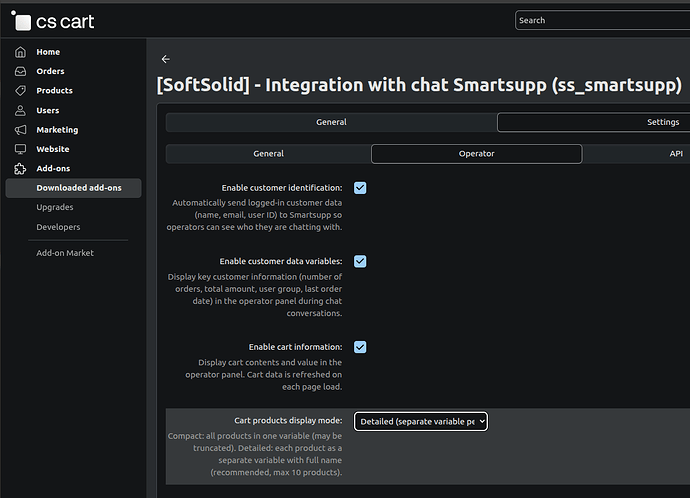
Task: Click the Products tag icon
Action: click(x=20, y=91)
